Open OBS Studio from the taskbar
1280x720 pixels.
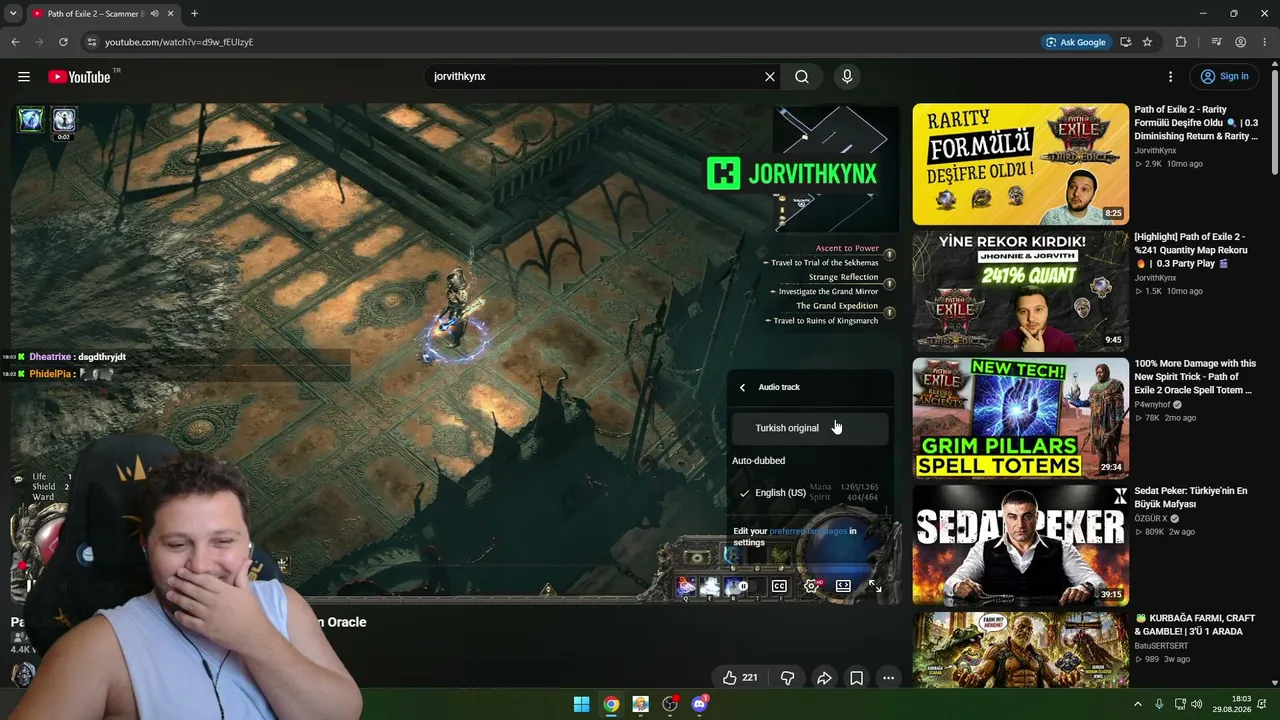tap(670, 704)
